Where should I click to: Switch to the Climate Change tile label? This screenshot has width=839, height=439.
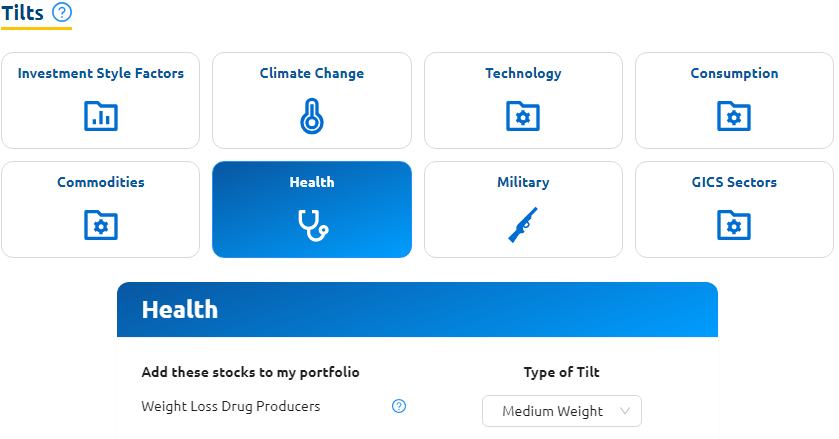[x=312, y=73]
